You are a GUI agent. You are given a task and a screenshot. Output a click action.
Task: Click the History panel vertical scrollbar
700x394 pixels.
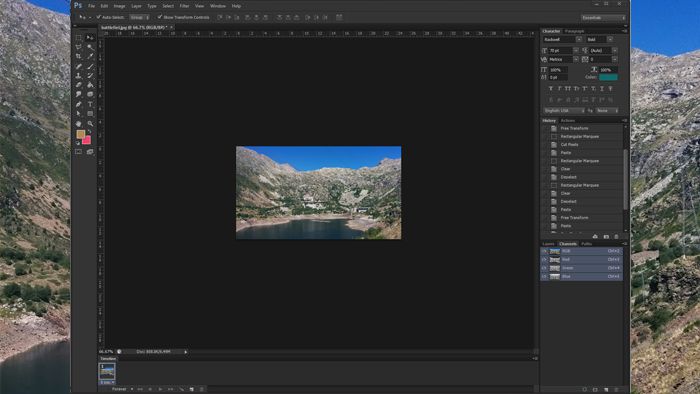[x=625, y=178]
